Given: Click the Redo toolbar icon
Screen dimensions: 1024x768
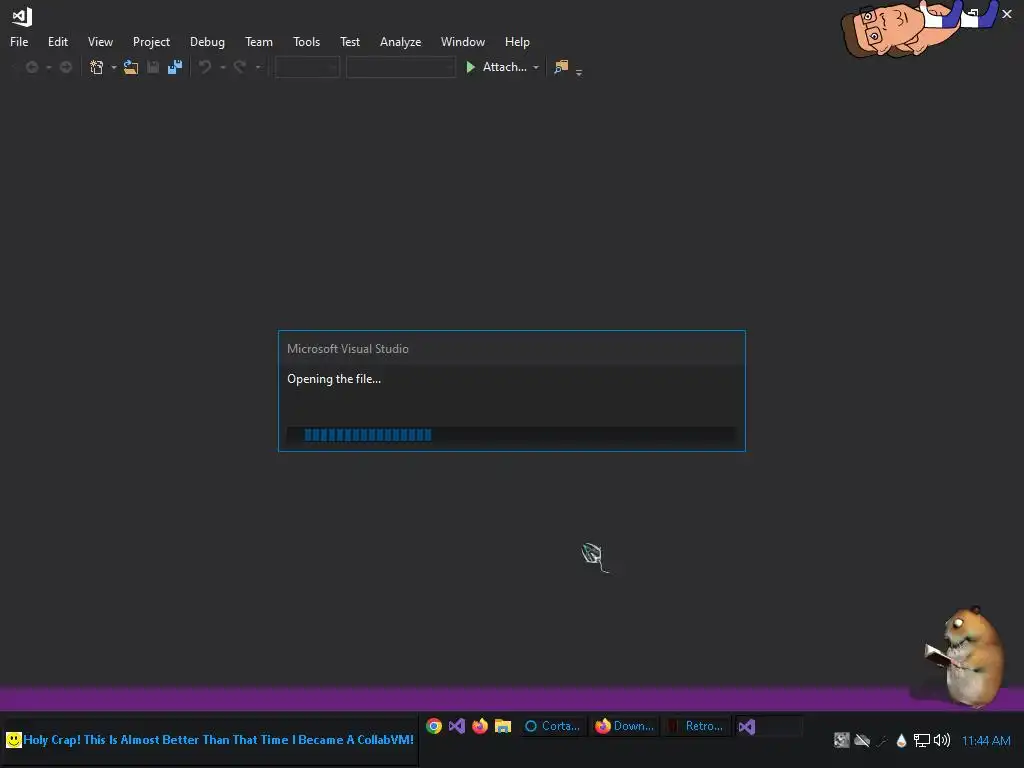Looking at the screenshot, I should (240, 67).
